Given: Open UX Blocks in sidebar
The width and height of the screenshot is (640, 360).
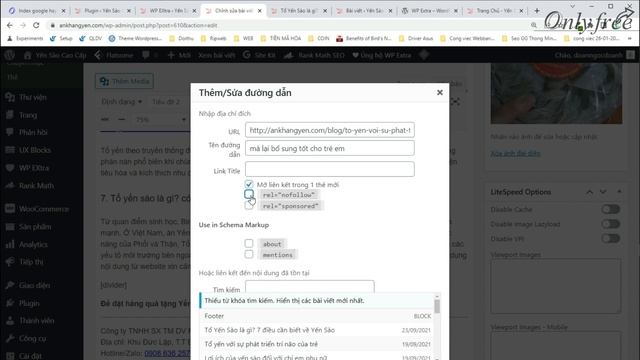Looking at the screenshot, I should tap(35, 150).
